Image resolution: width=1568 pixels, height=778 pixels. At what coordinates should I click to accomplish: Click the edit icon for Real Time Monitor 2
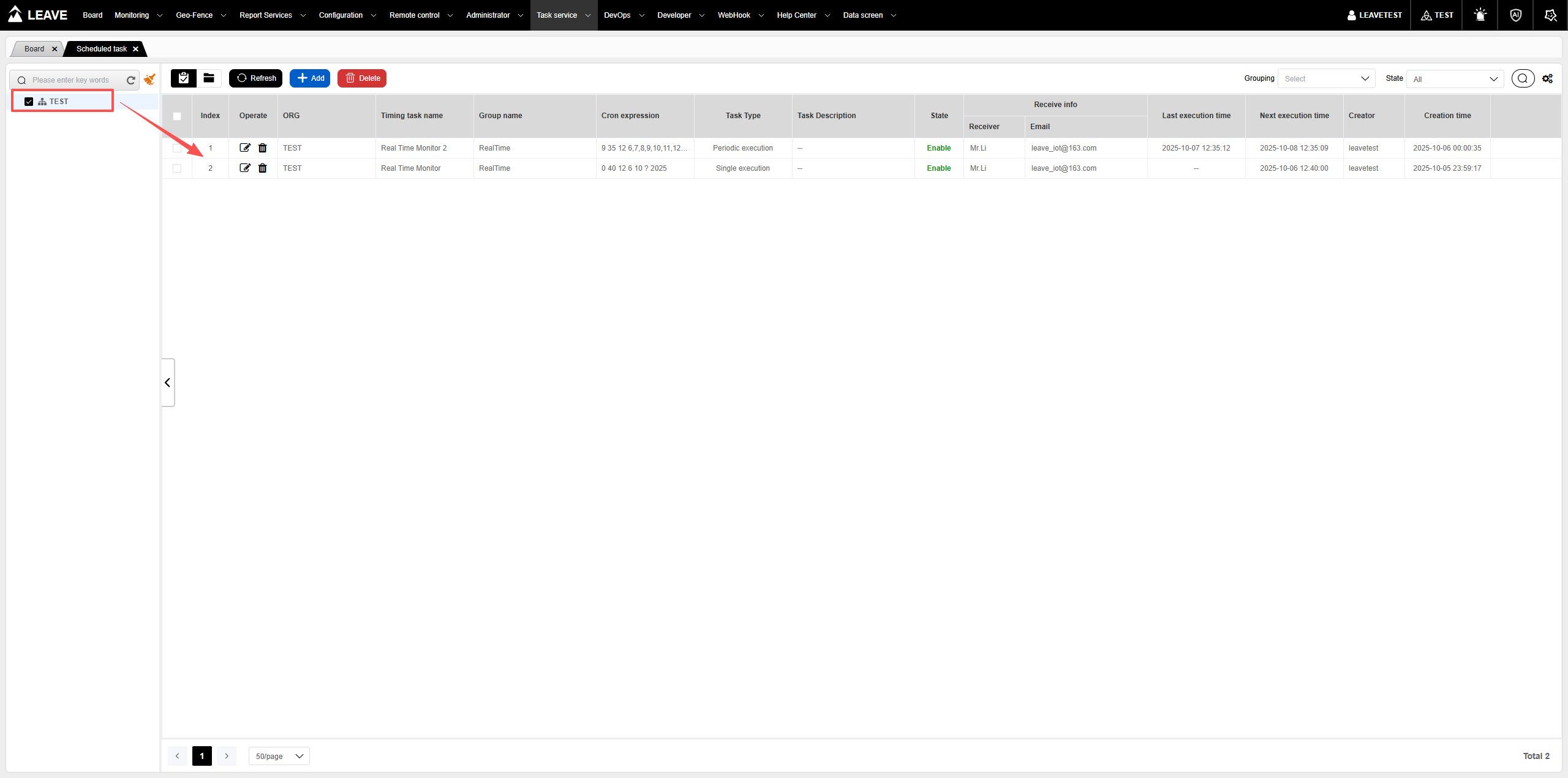tap(245, 148)
